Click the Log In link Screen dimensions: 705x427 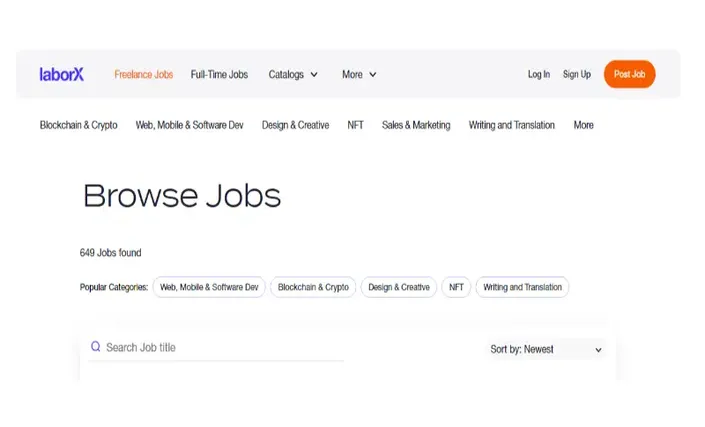(539, 74)
